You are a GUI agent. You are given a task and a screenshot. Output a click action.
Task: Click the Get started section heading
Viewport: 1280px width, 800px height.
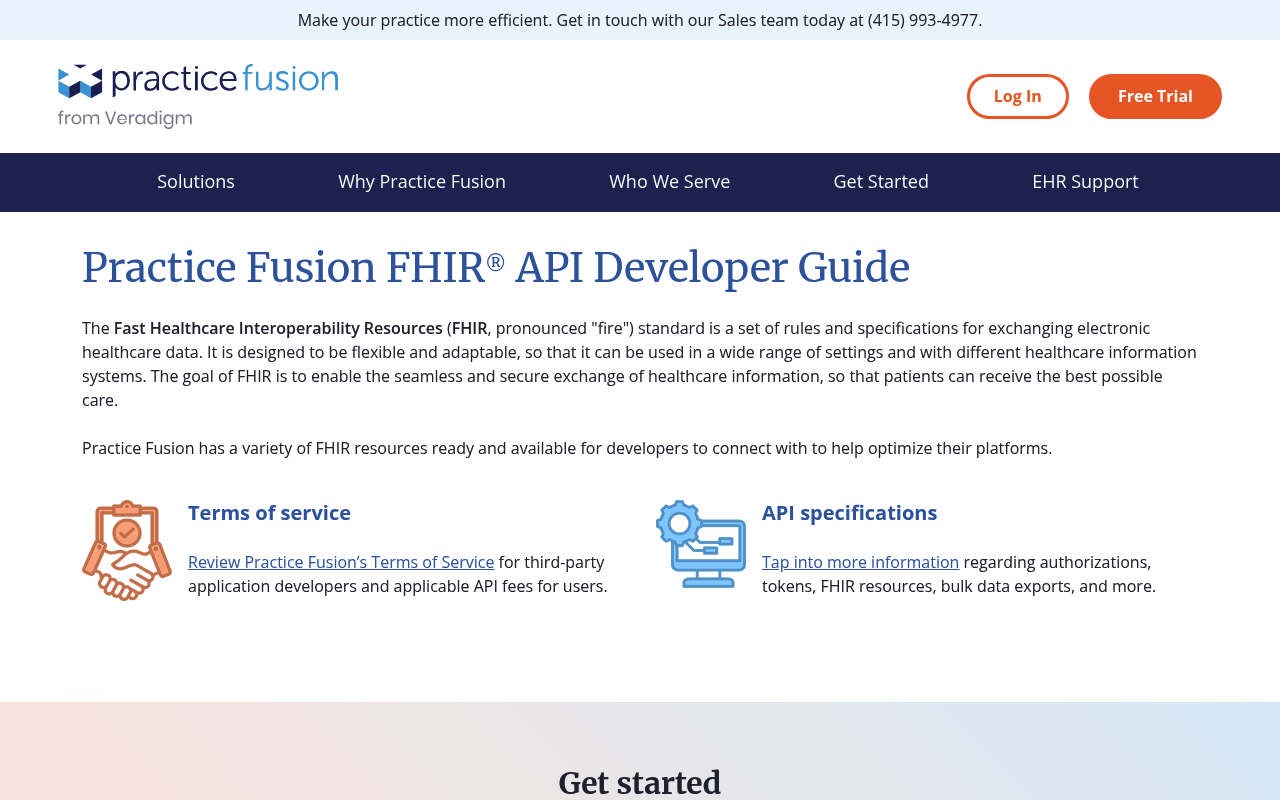(640, 783)
